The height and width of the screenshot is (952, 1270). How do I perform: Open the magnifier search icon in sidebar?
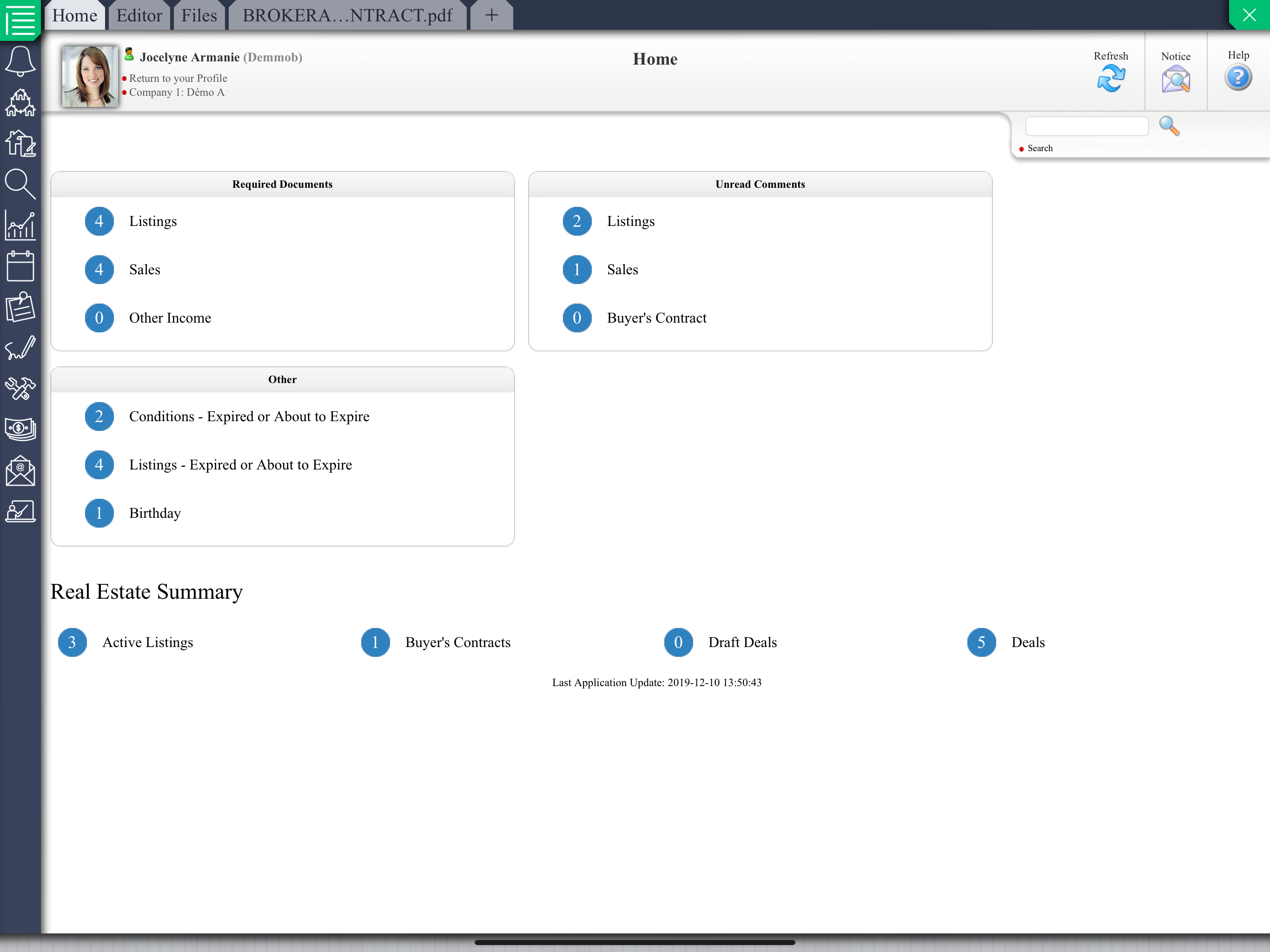(20, 185)
